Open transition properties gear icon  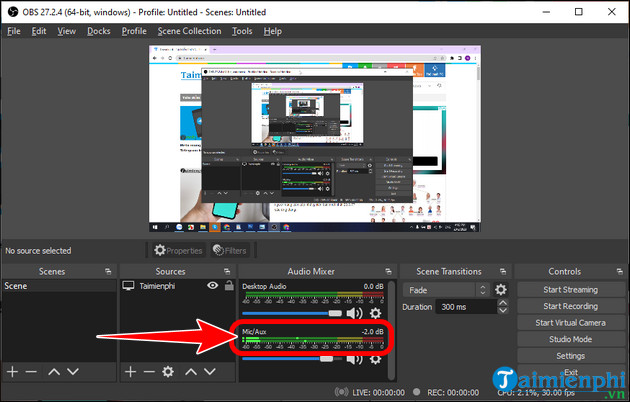tap(501, 290)
